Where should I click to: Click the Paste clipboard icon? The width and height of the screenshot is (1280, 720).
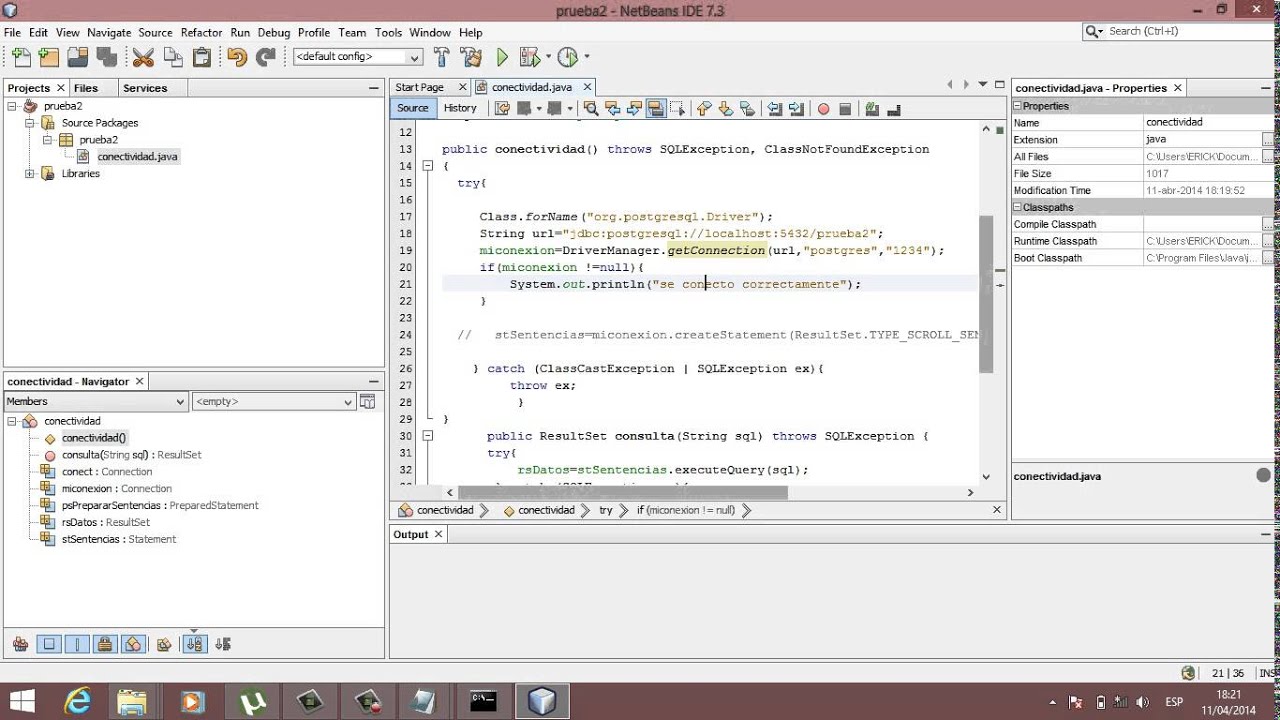(x=202, y=57)
